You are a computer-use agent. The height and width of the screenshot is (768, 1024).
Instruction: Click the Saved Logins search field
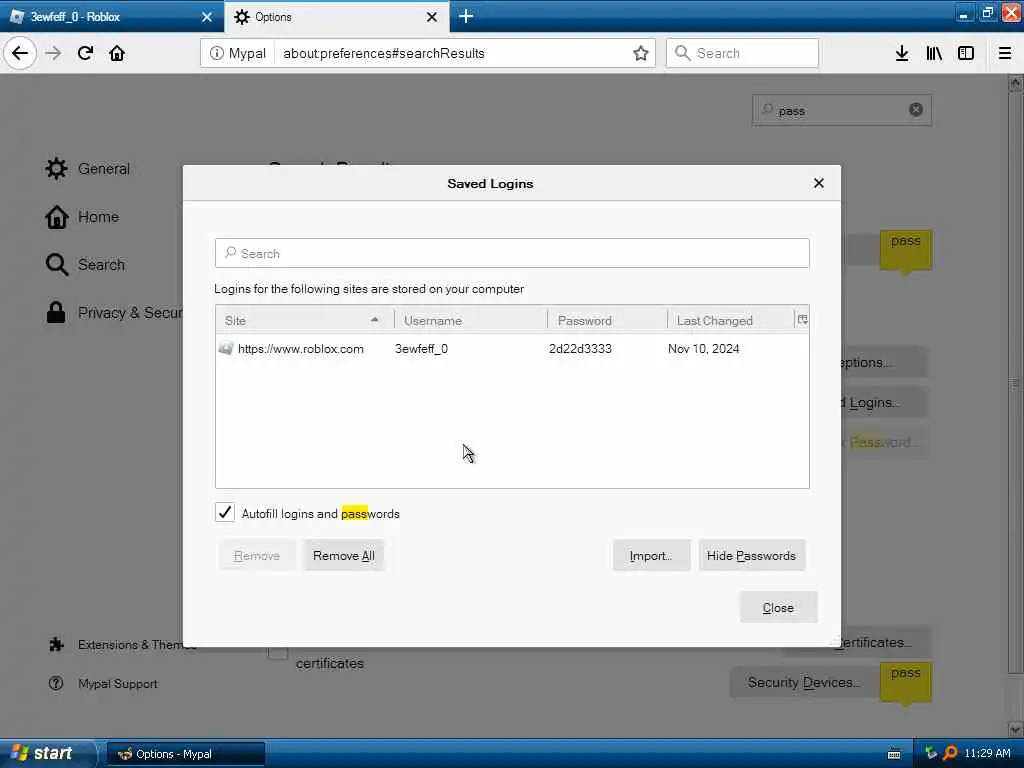point(512,253)
